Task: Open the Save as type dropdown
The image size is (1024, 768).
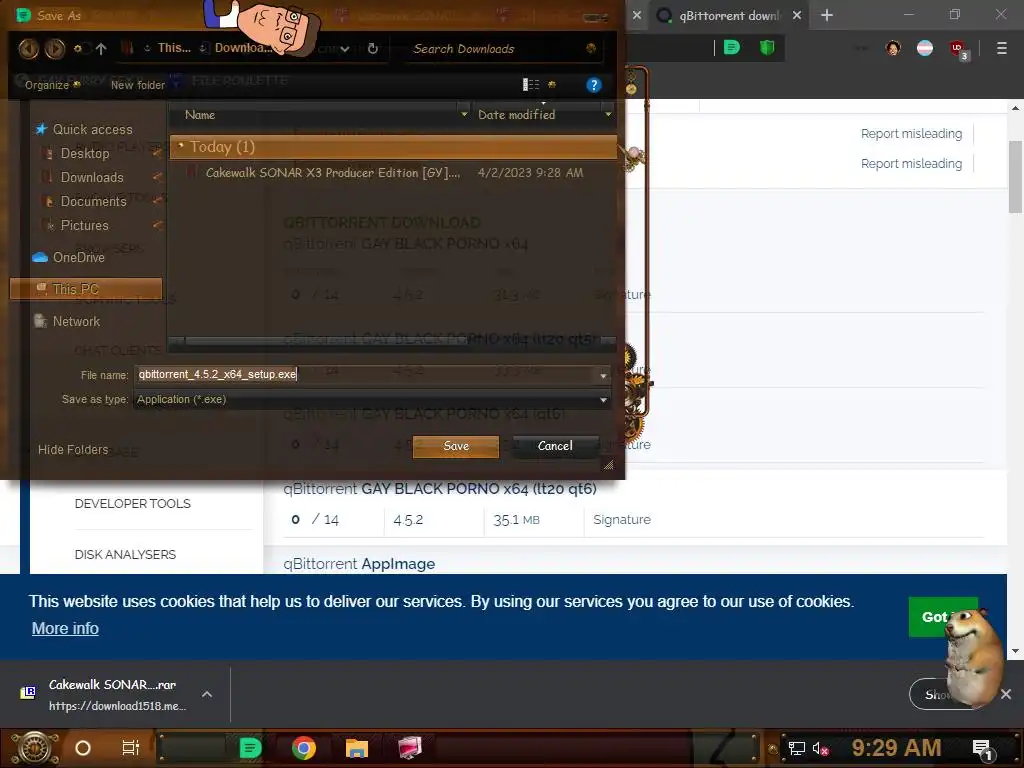Action: pos(372,399)
